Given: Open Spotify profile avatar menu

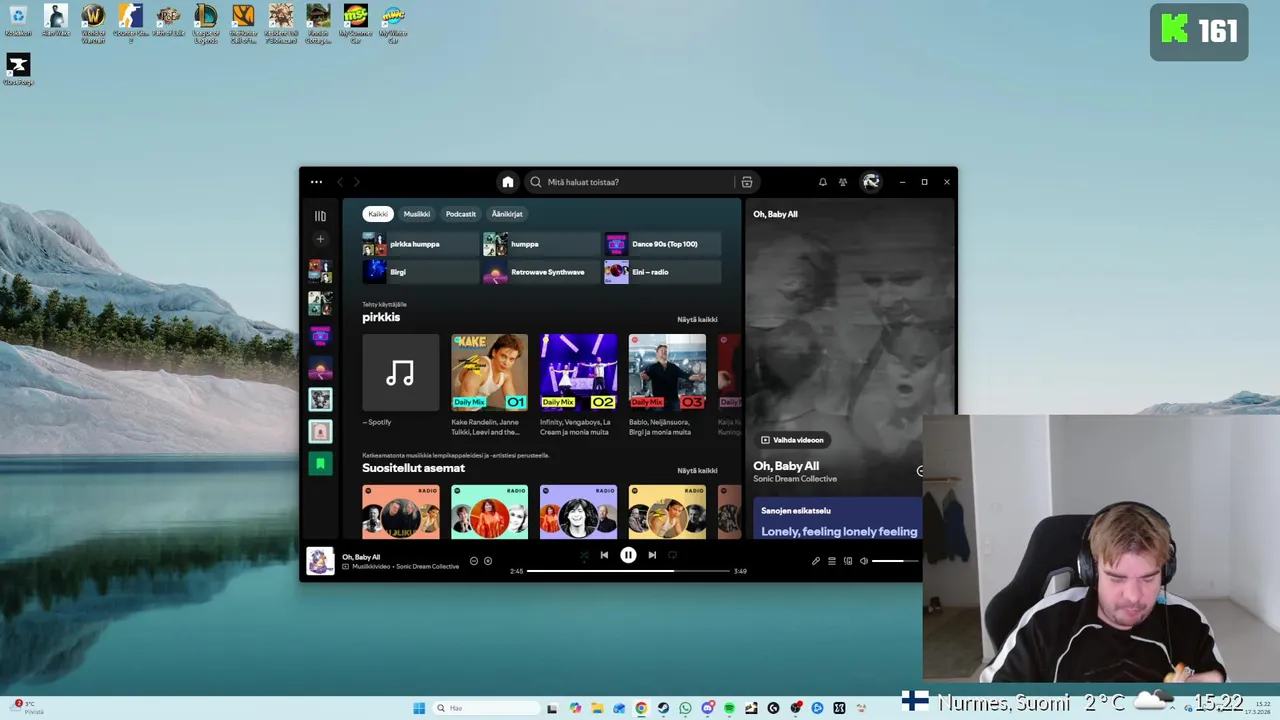Looking at the screenshot, I should tap(871, 182).
